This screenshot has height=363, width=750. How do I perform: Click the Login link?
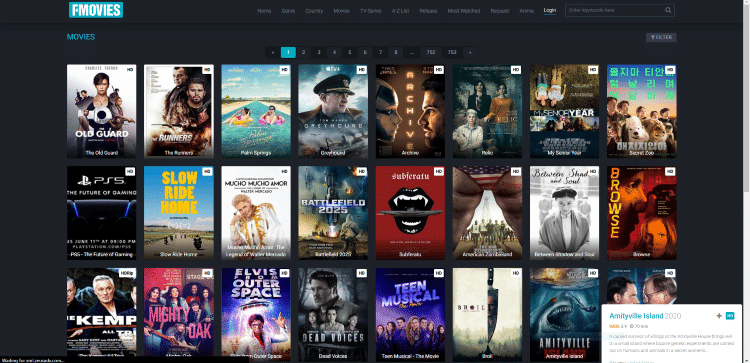(550, 11)
